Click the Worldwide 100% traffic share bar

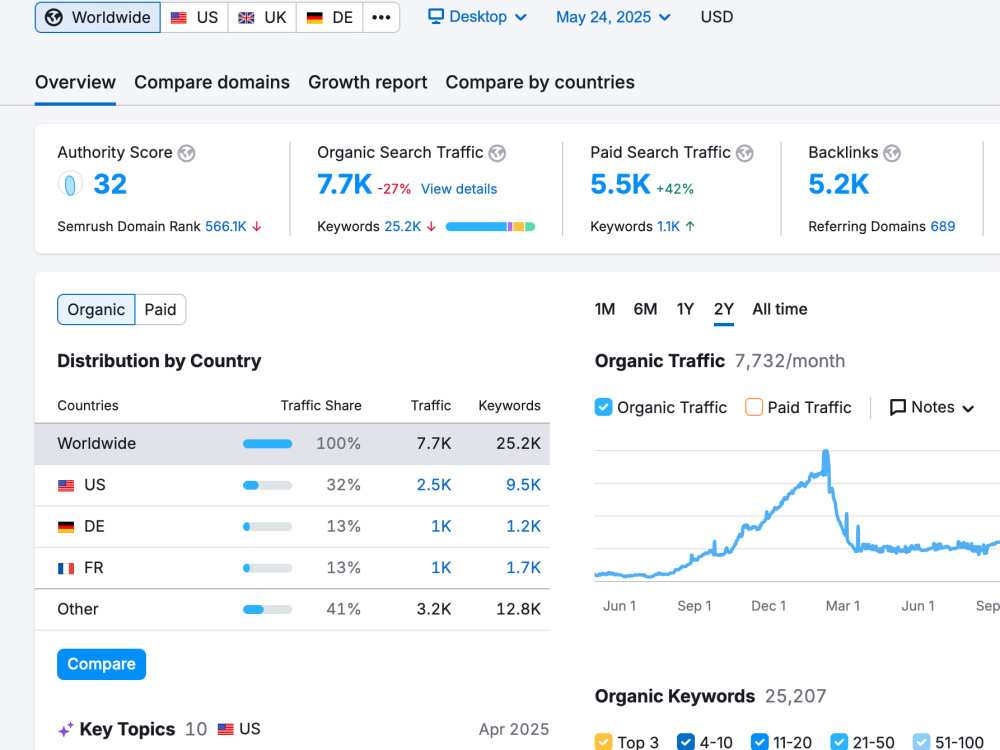[x=267, y=444]
